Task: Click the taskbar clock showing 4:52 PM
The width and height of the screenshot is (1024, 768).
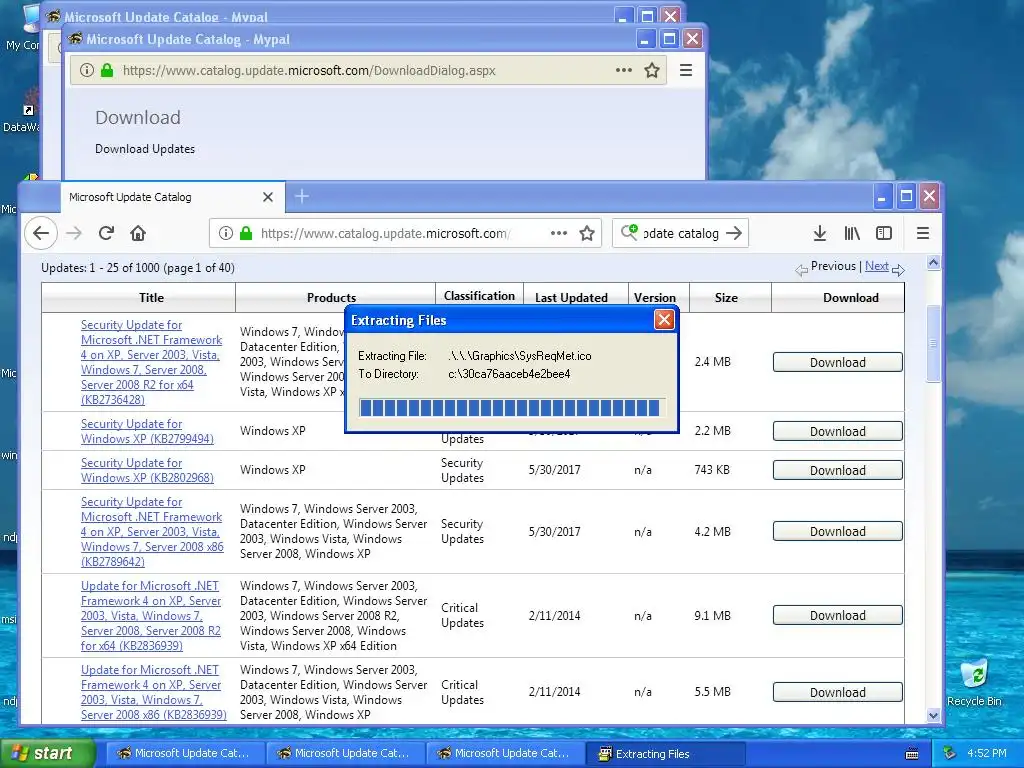Action: (987, 753)
